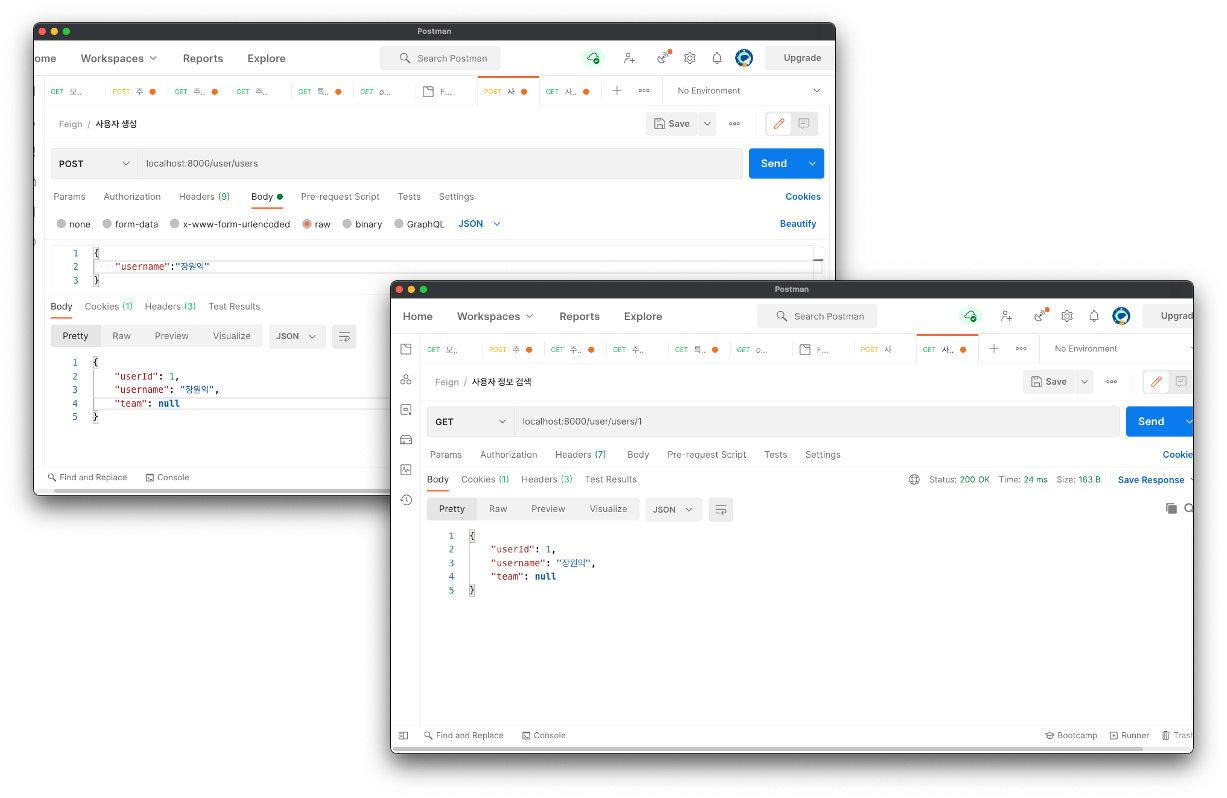Open Reports in front window
Viewport: 1227px width, 798px height.
[579, 316]
